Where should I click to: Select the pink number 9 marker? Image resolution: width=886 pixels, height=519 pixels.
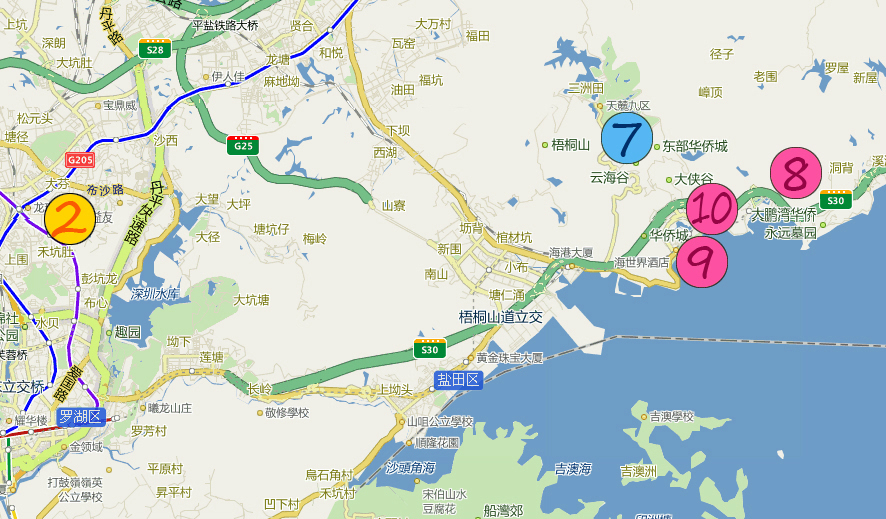(x=701, y=261)
